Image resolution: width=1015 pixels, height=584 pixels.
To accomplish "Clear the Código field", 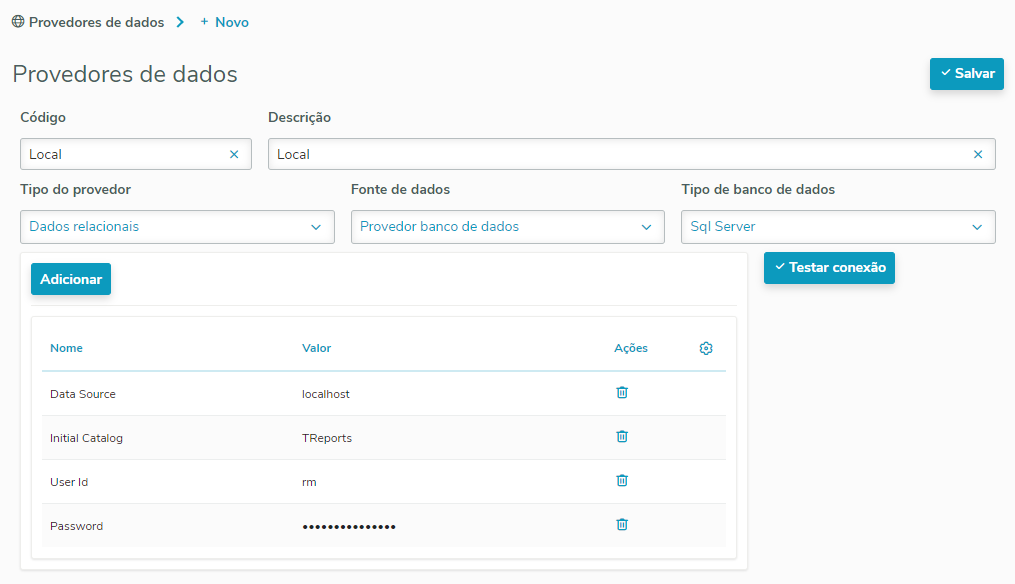I will (234, 154).
